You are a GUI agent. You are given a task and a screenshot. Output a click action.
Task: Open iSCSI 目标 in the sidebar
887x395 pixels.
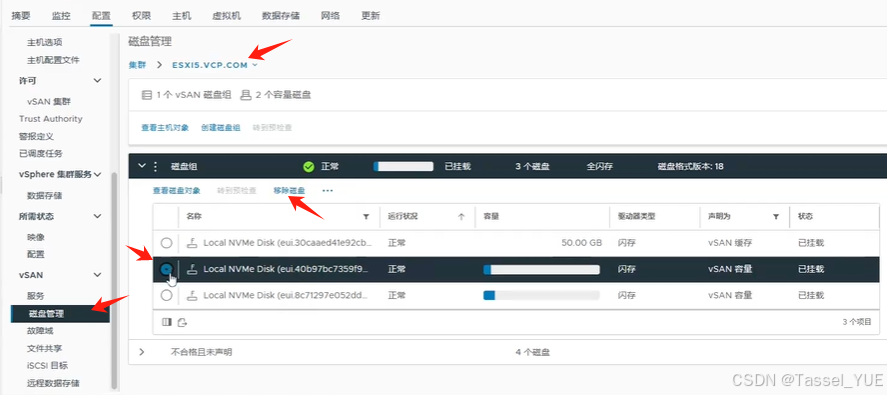(48, 366)
